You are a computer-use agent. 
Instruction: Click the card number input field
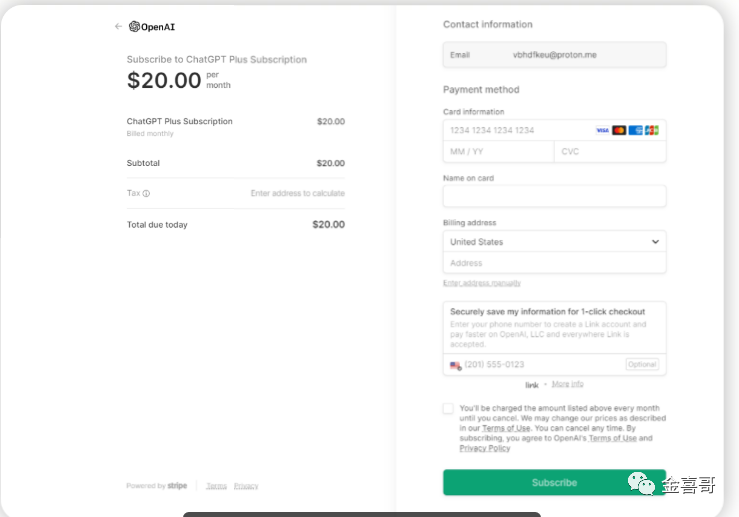[515, 130]
